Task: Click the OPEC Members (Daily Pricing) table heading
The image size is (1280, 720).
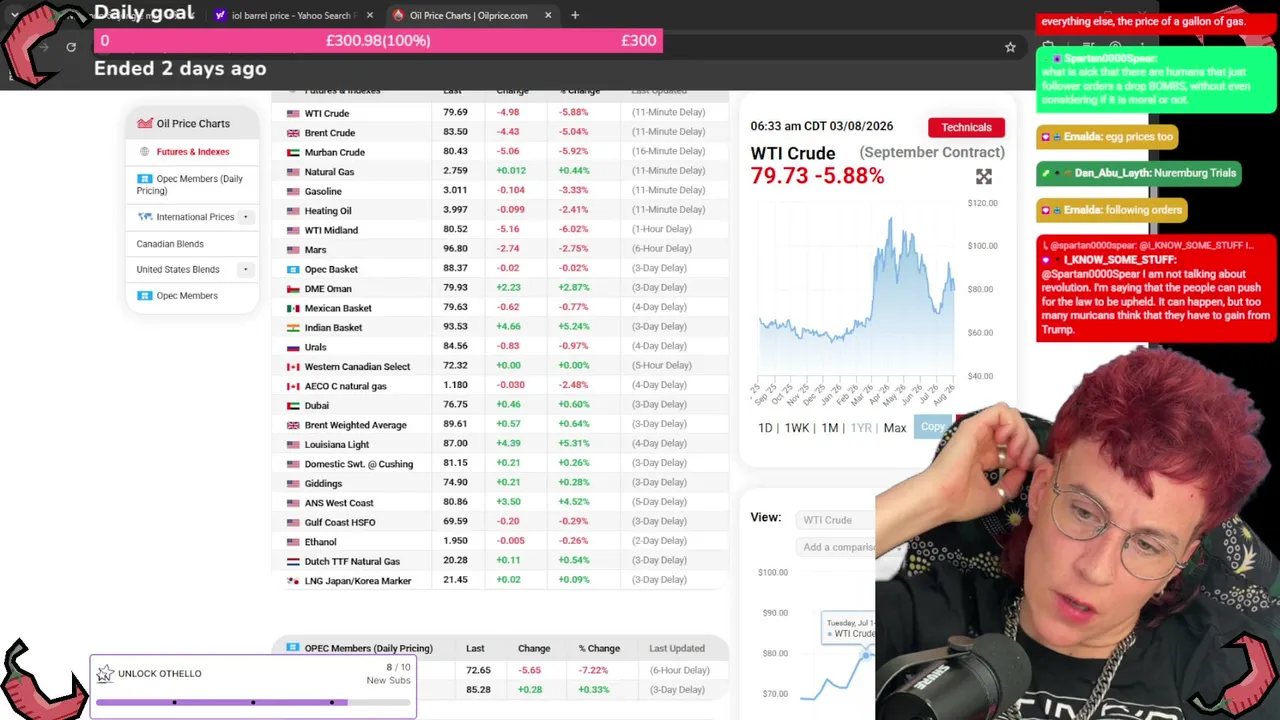Action: pyautogui.click(x=368, y=649)
